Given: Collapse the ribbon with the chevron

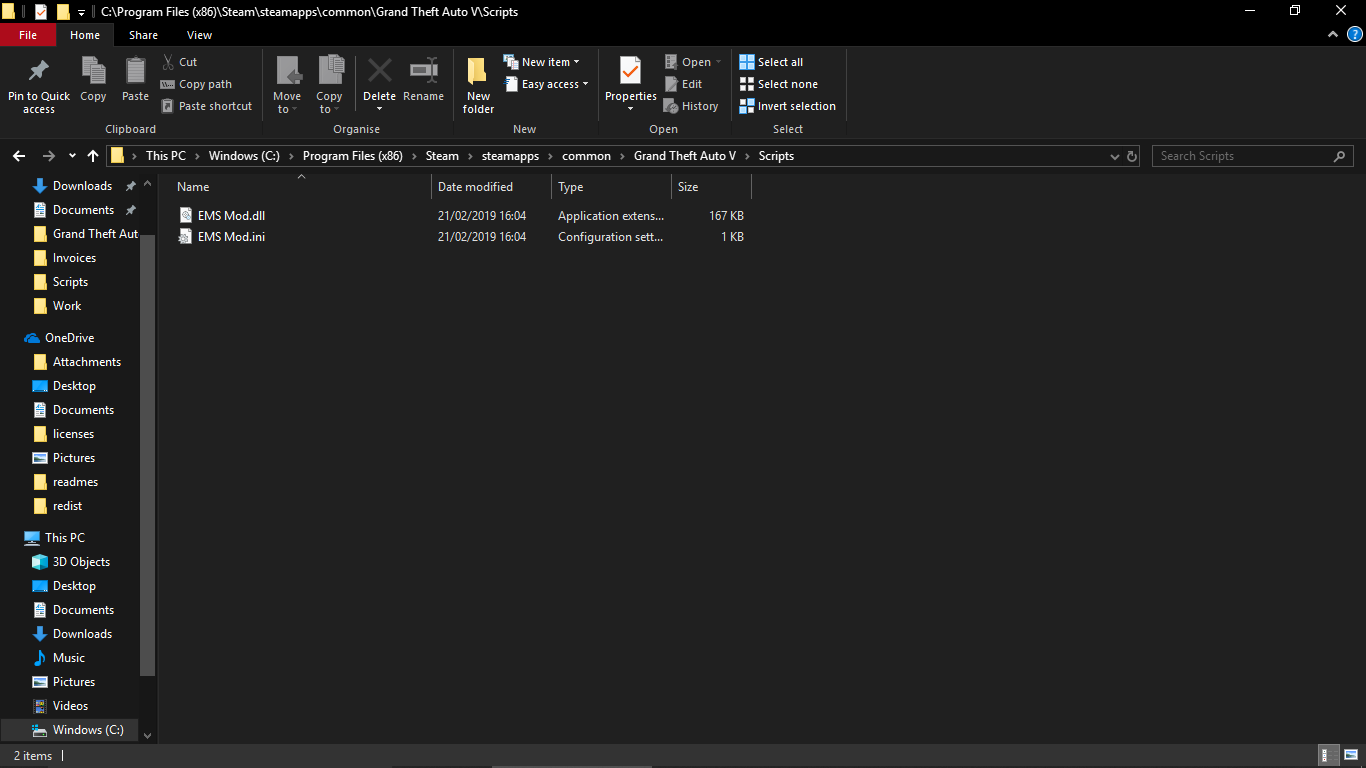Looking at the screenshot, I should 1333,34.
